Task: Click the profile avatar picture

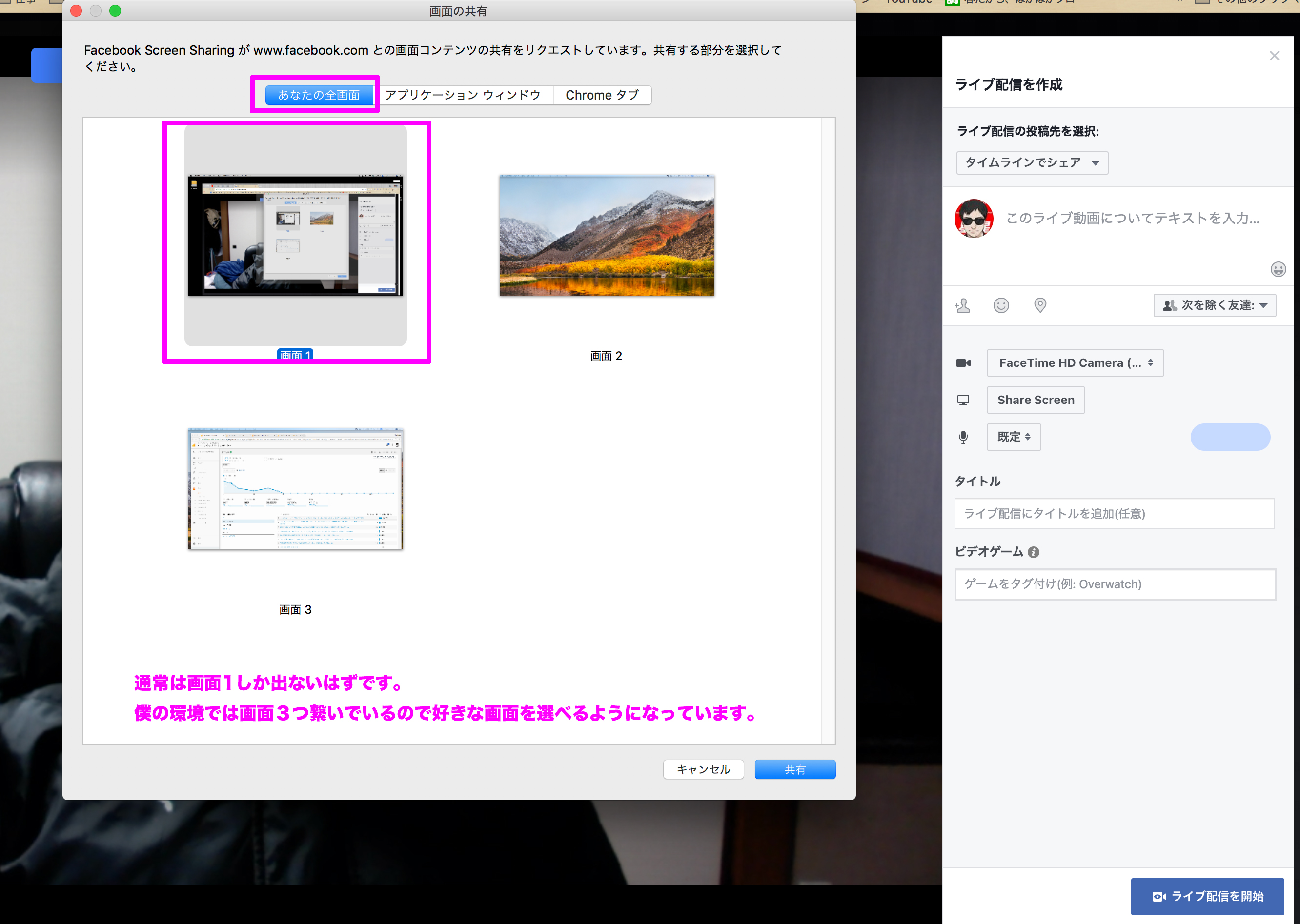Action: click(x=974, y=218)
